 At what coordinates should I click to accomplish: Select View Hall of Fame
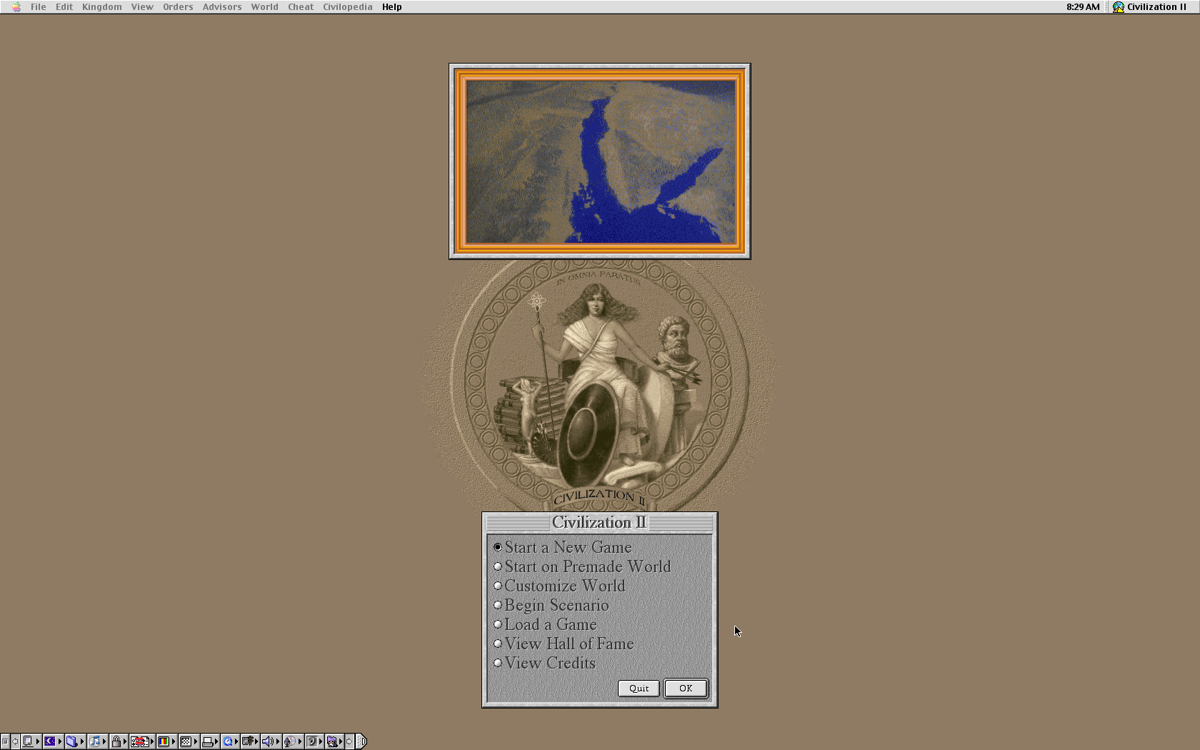point(569,643)
